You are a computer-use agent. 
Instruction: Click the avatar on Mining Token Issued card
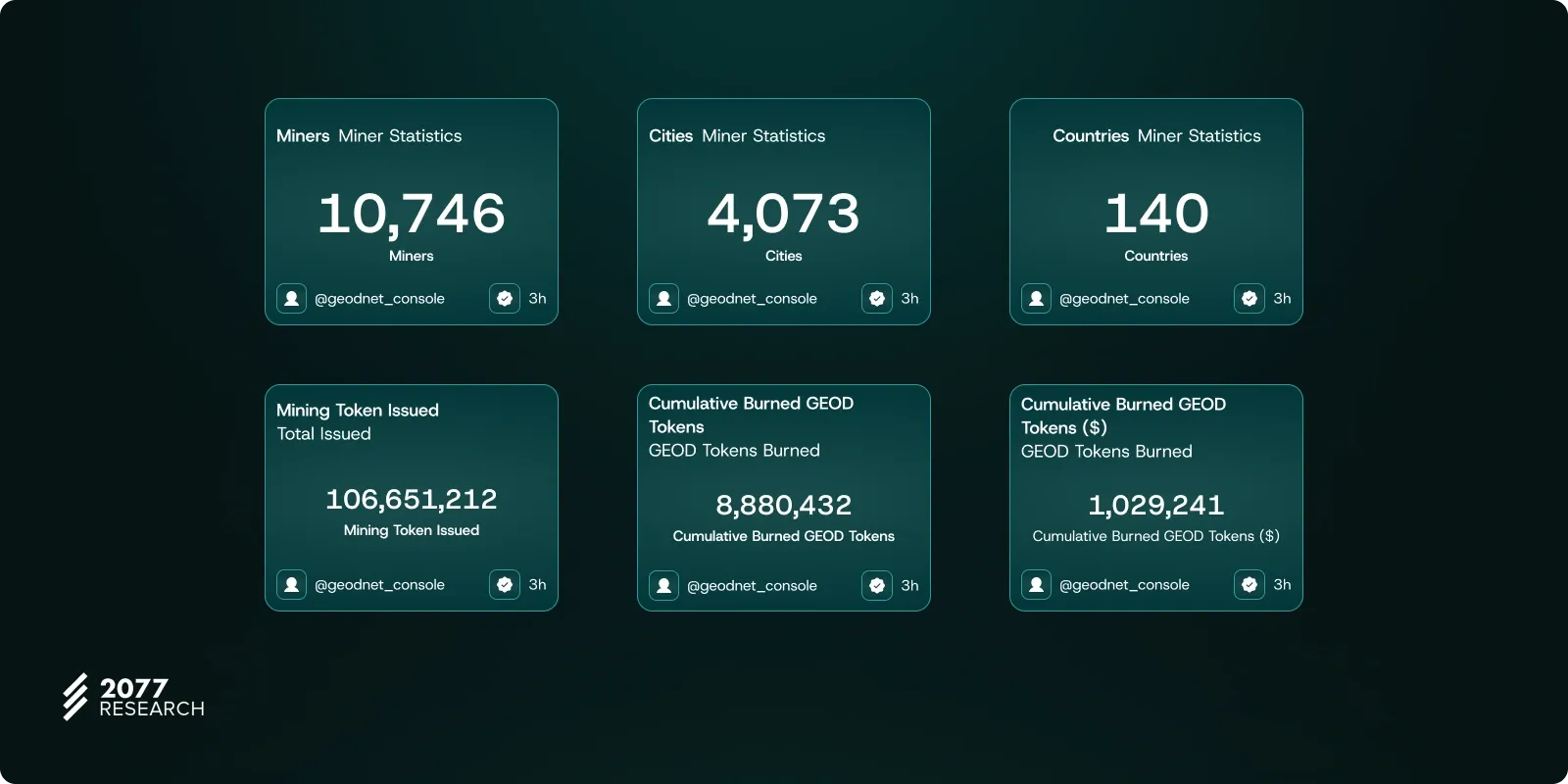(291, 585)
